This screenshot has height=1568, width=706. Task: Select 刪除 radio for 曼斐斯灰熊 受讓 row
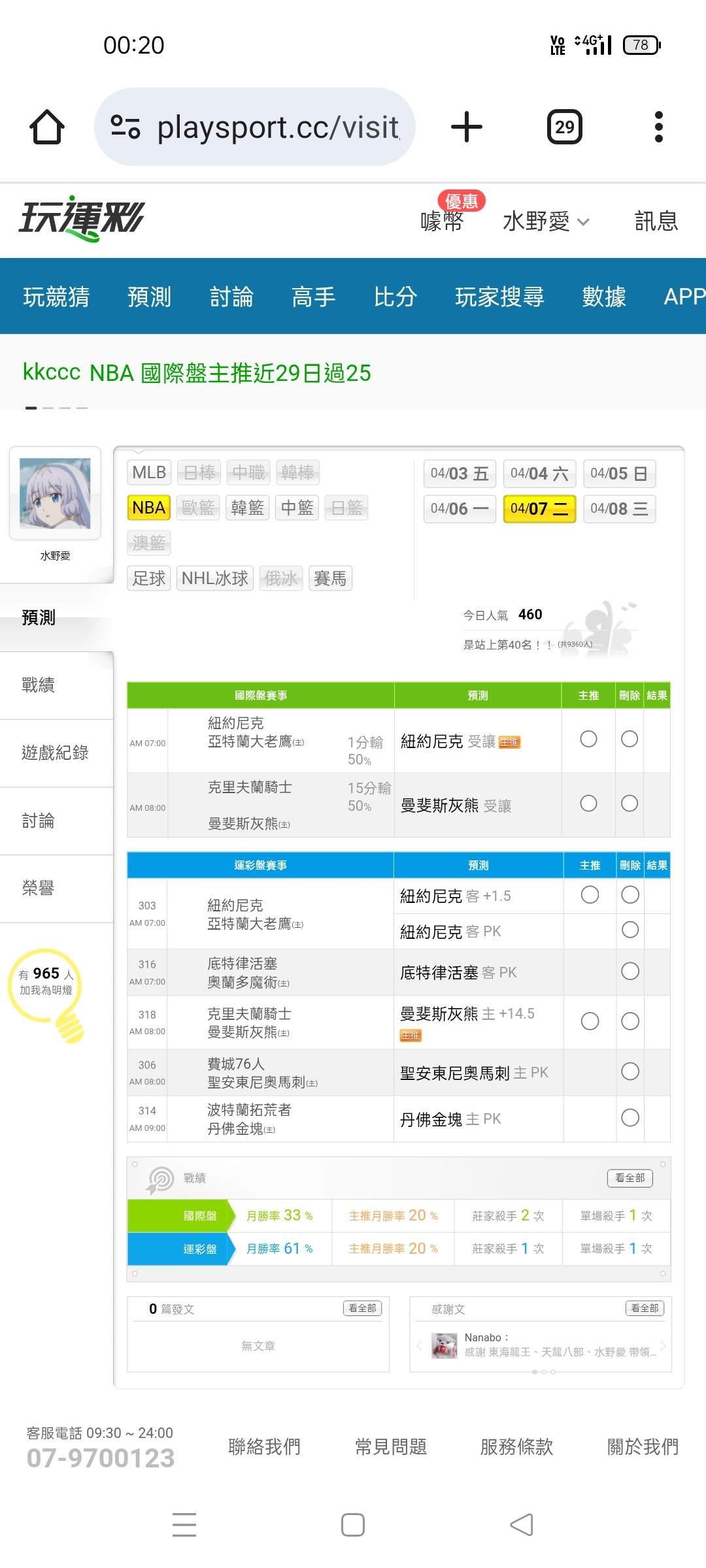click(630, 804)
